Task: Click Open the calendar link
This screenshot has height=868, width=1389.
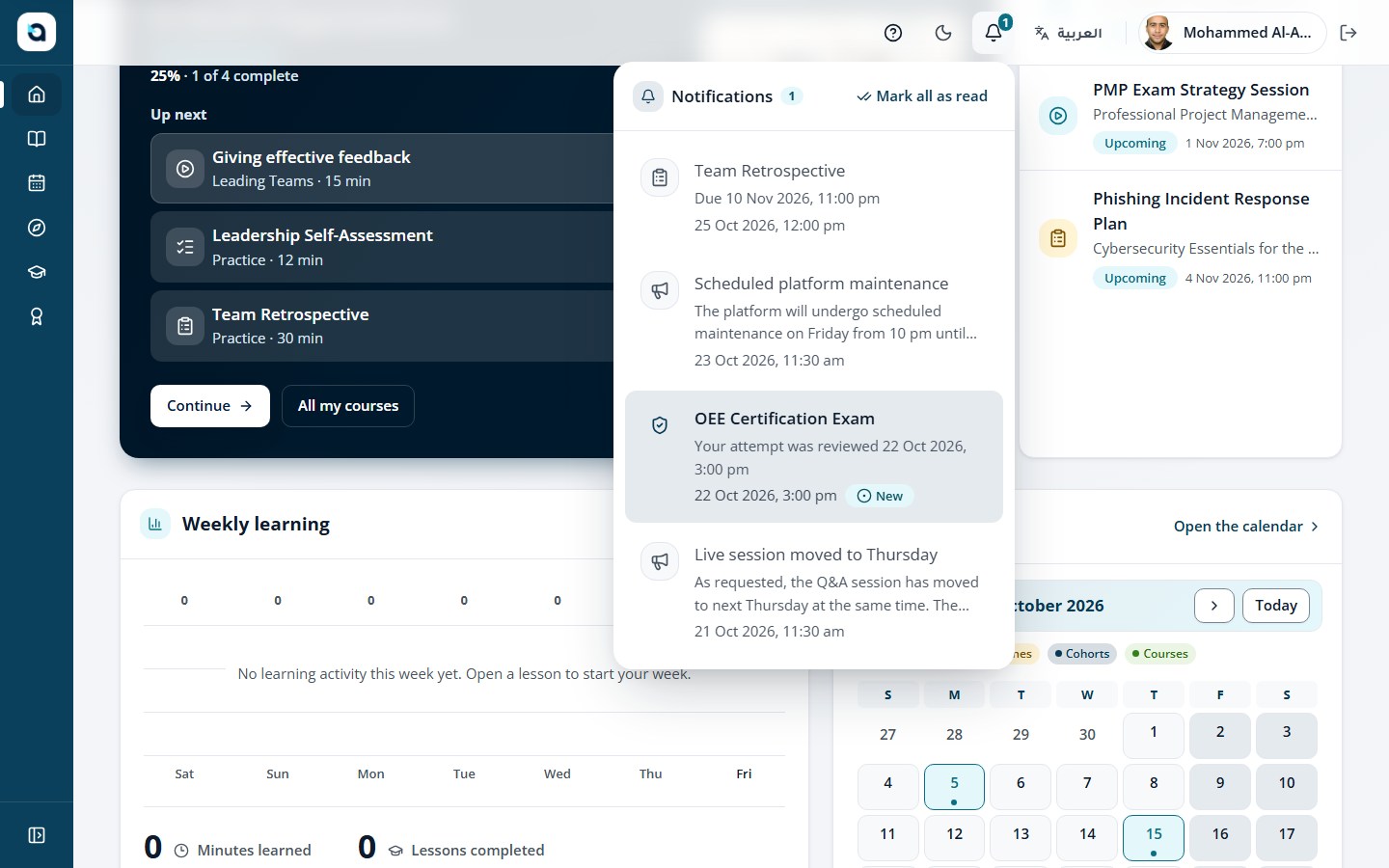Action: tap(1246, 527)
